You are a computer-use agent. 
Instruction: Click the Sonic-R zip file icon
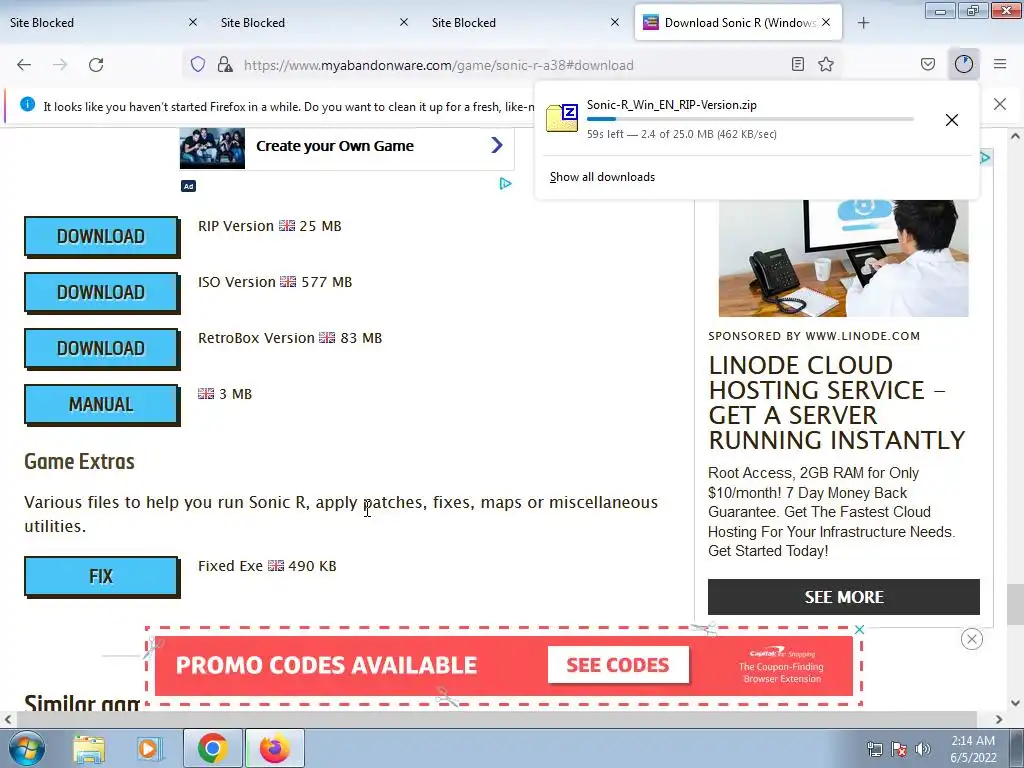pos(562,118)
